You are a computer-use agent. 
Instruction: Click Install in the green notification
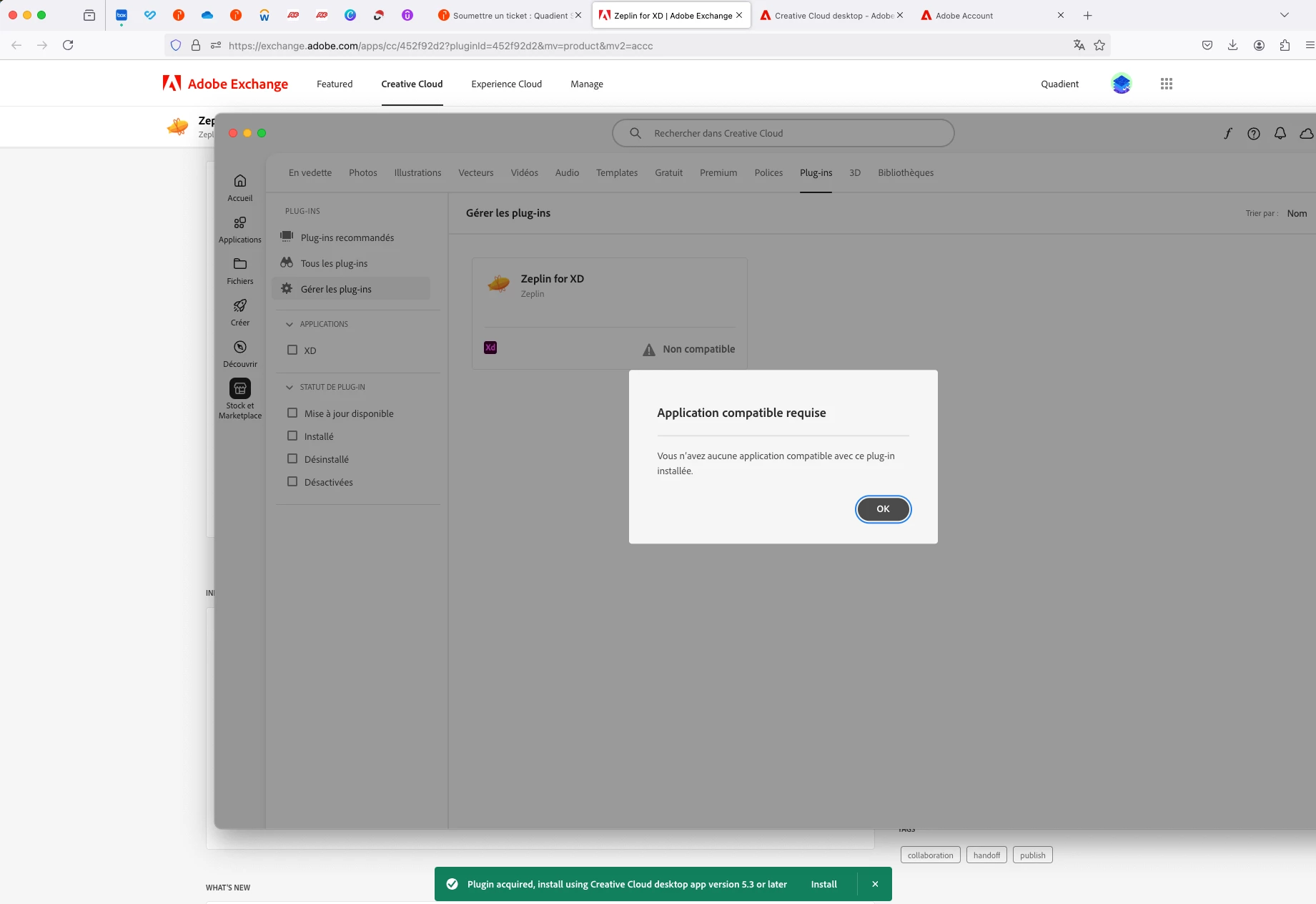click(x=823, y=884)
